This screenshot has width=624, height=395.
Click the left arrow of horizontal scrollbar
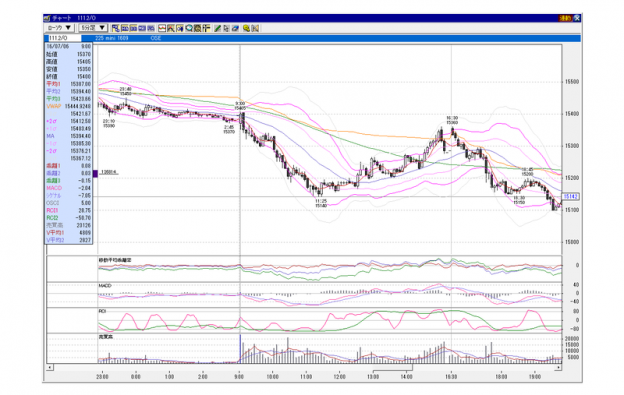point(50,368)
